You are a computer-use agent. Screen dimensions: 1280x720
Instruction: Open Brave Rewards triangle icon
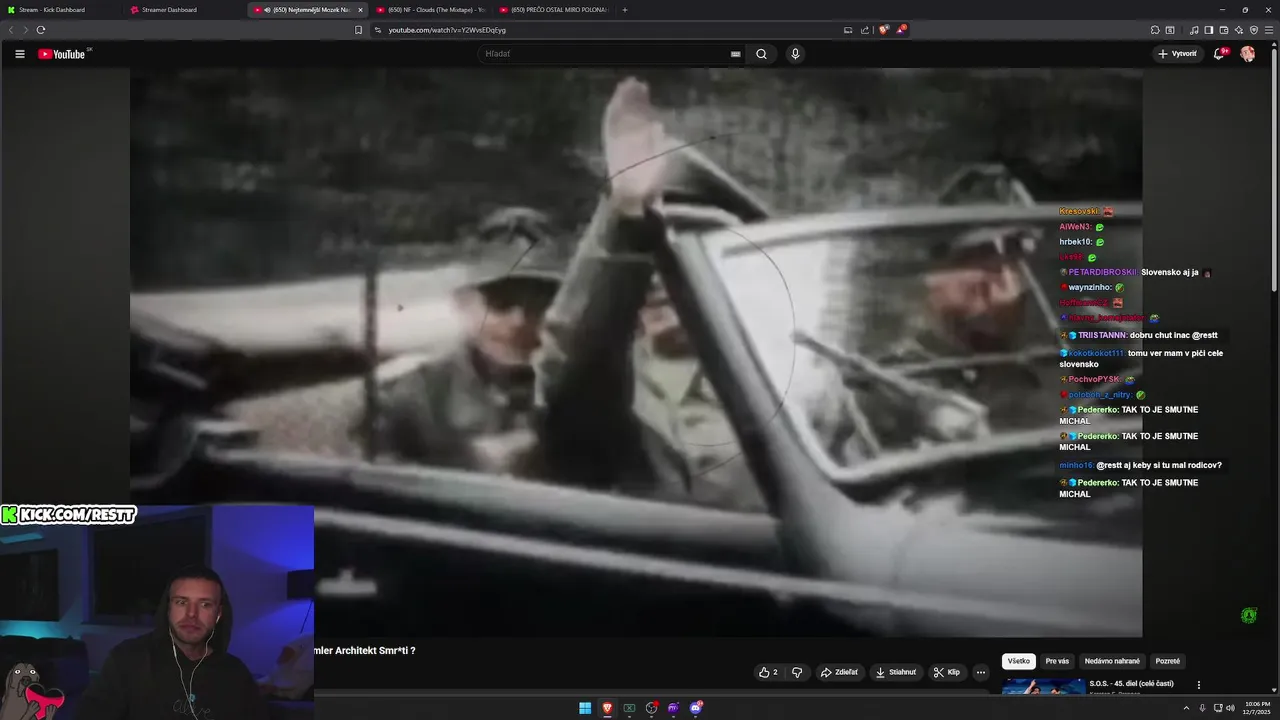click(901, 30)
